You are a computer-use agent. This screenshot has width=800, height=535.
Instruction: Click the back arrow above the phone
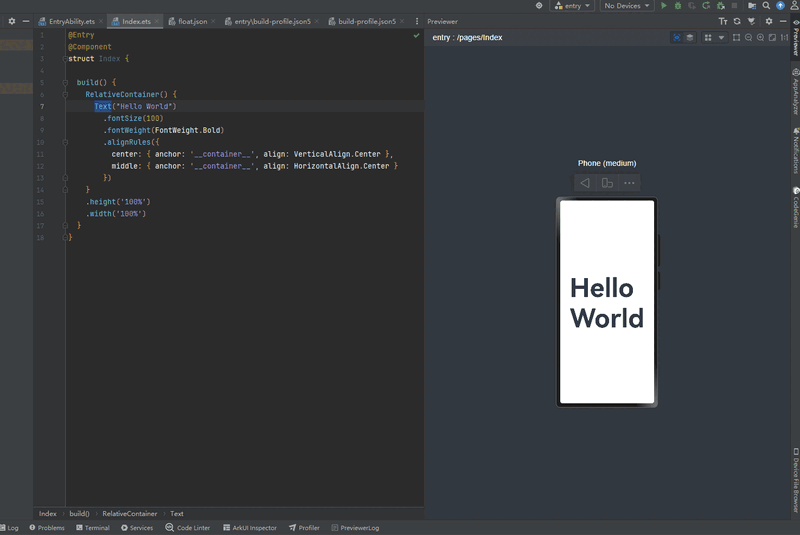click(x=585, y=183)
